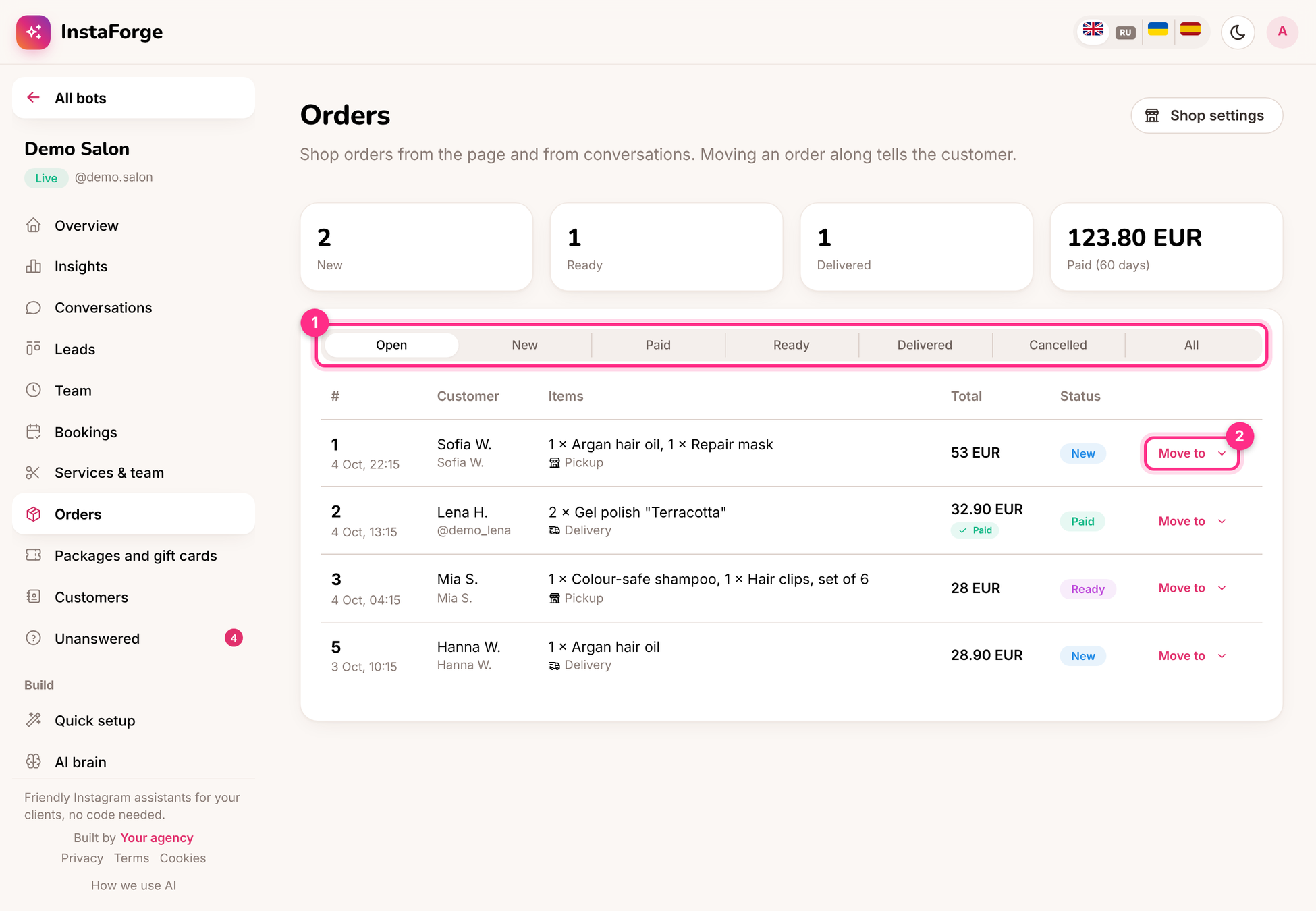The image size is (1316, 911).
Task: Click the Delivery truck icon in Lena's order
Action: click(x=554, y=530)
